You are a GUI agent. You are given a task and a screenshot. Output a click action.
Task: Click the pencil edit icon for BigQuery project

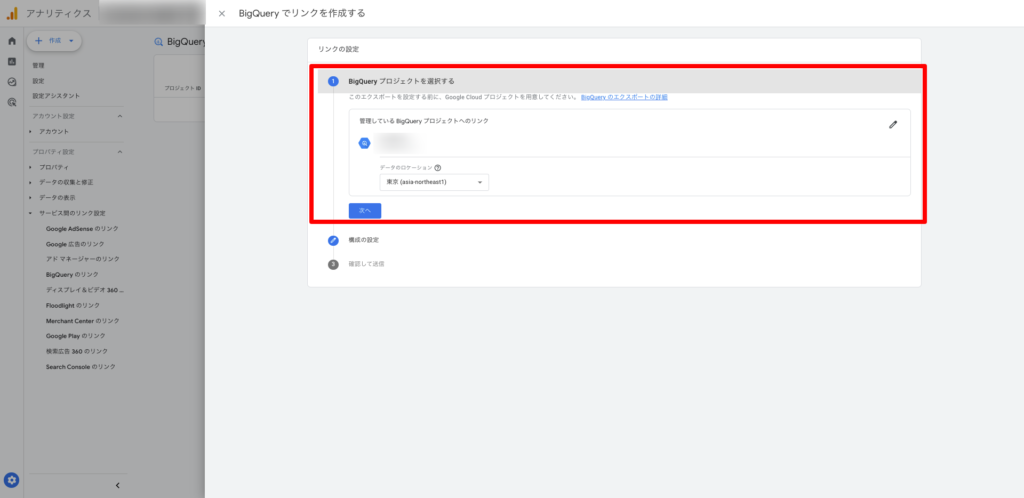coord(893,125)
